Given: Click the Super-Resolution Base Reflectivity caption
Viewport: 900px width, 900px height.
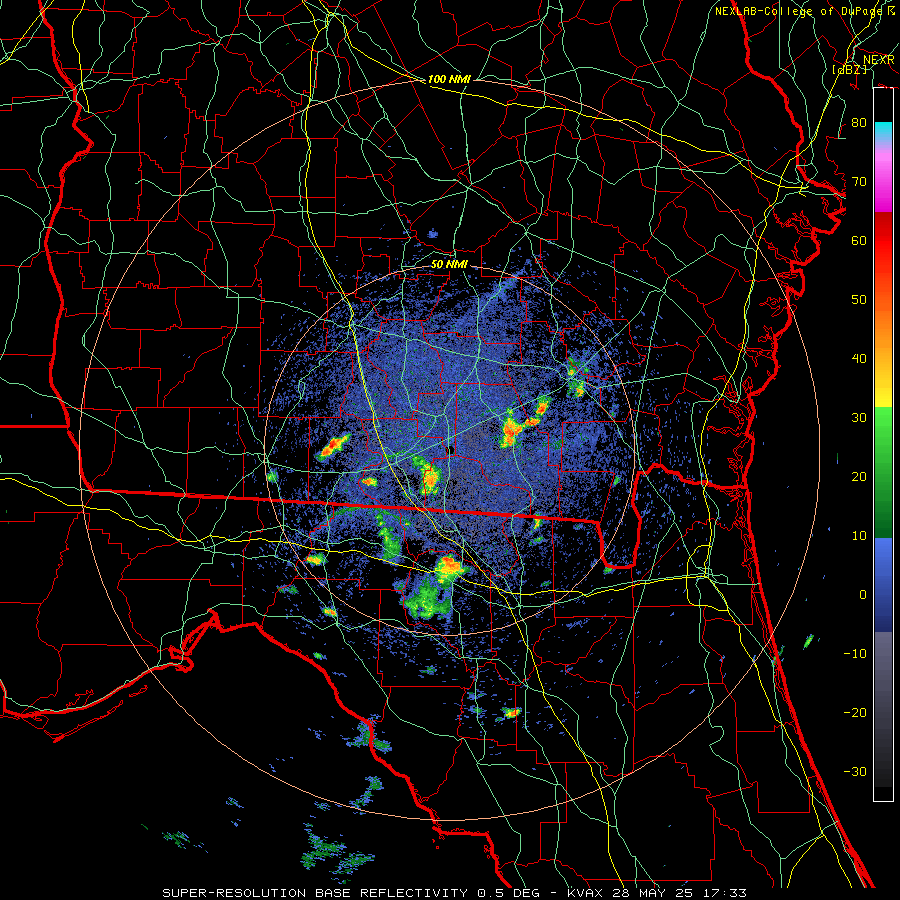Looking at the screenshot, I should (x=454, y=893).
